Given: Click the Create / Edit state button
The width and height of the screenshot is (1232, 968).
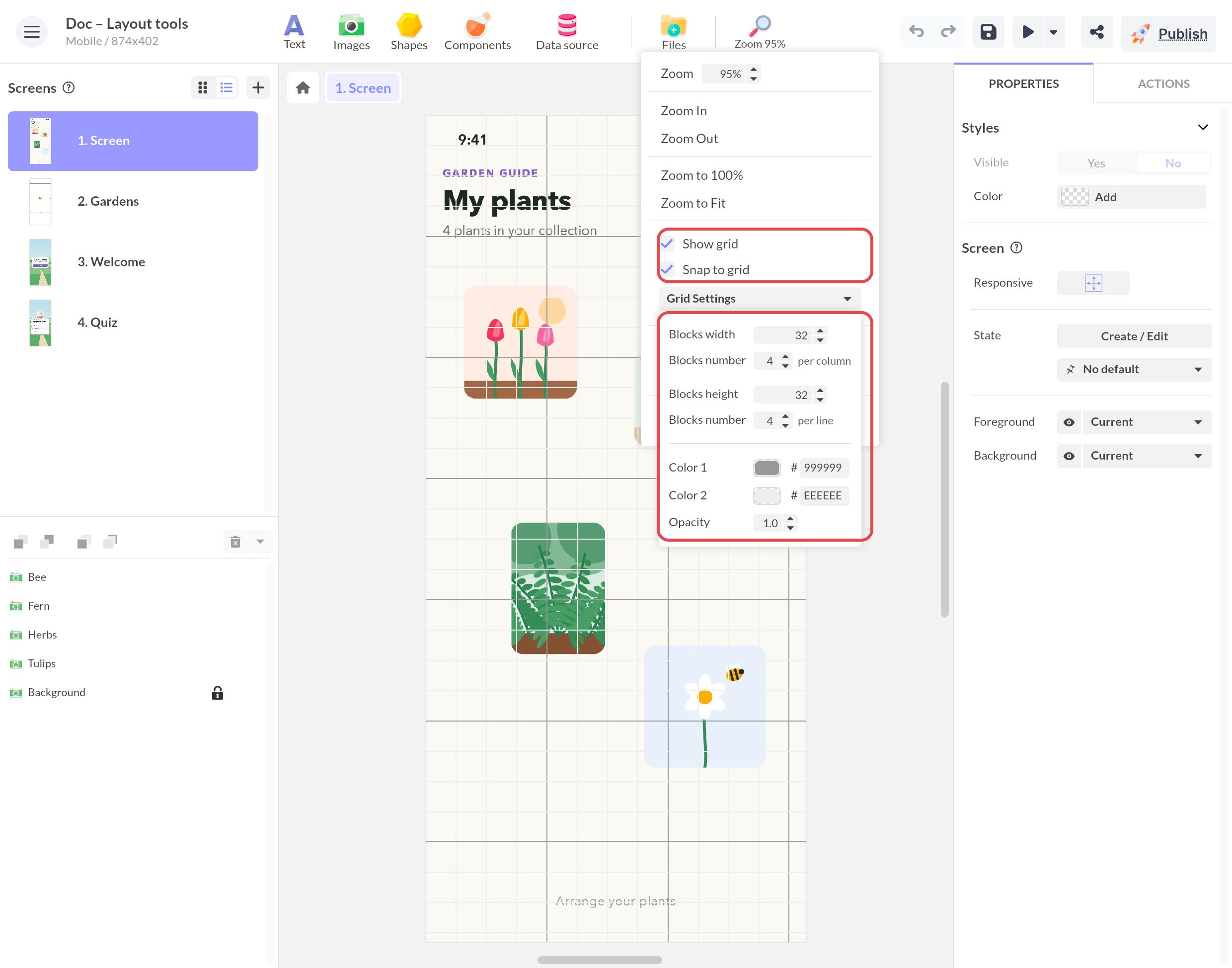Looking at the screenshot, I should click(1134, 336).
